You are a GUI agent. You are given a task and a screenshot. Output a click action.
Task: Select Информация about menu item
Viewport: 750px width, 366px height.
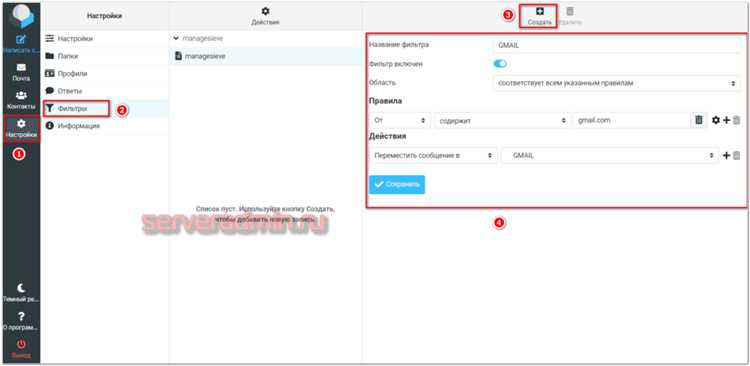pos(105,126)
